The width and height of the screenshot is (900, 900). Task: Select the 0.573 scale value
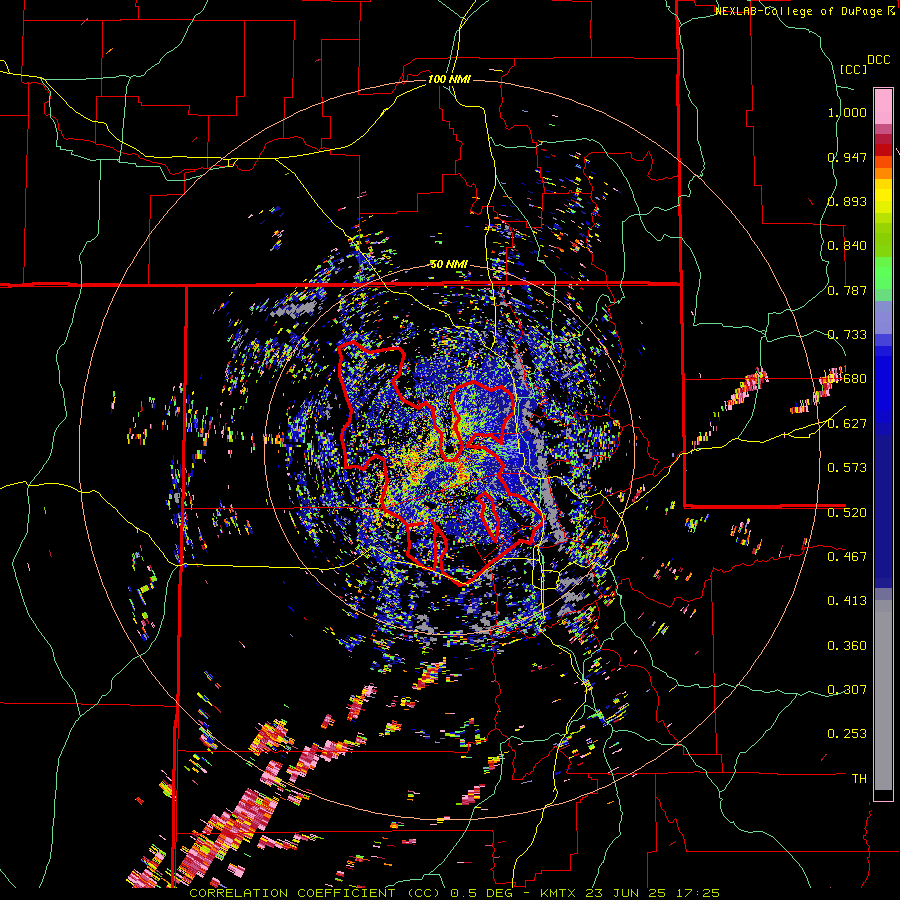click(847, 468)
